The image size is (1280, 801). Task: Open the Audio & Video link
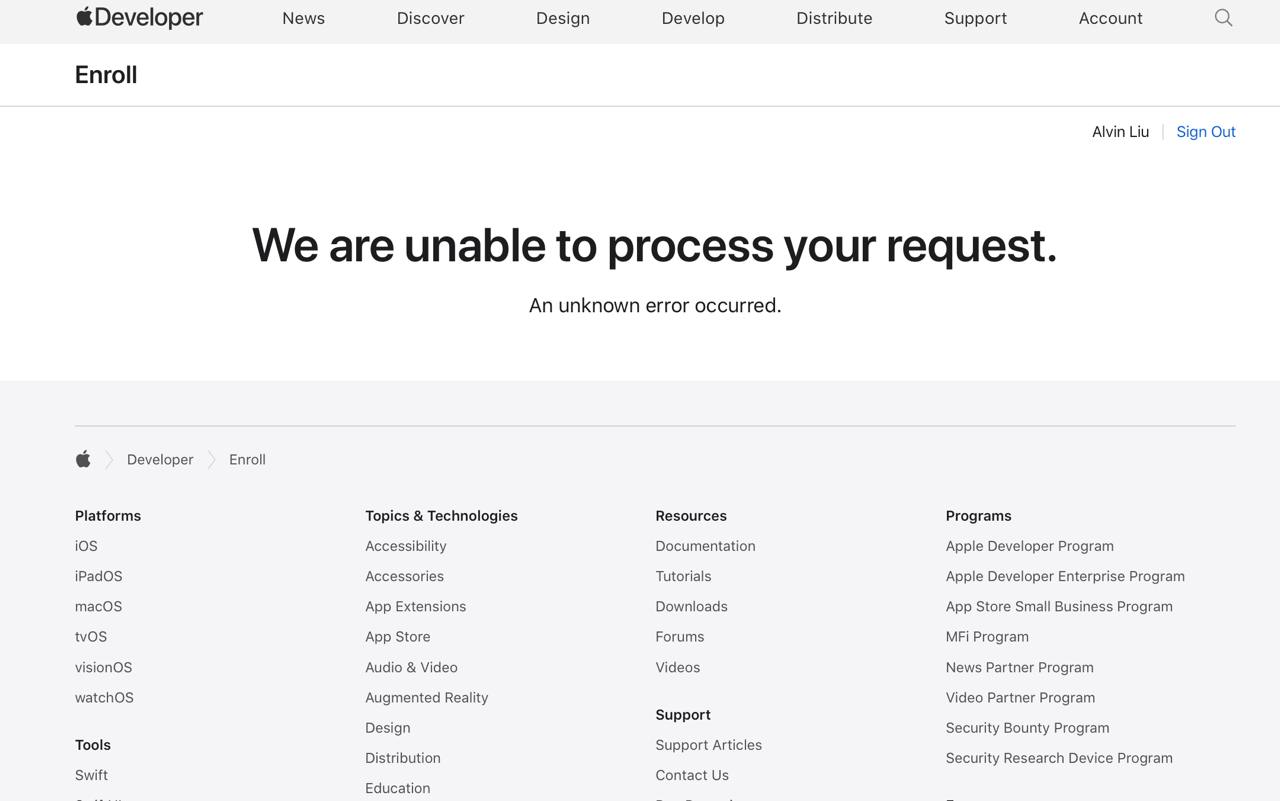411,667
